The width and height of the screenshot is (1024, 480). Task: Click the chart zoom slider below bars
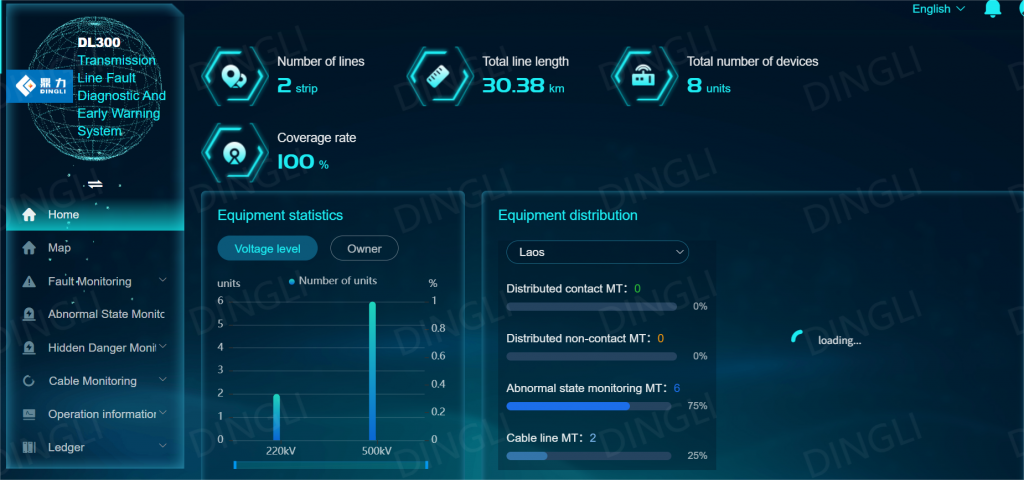(x=330, y=464)
